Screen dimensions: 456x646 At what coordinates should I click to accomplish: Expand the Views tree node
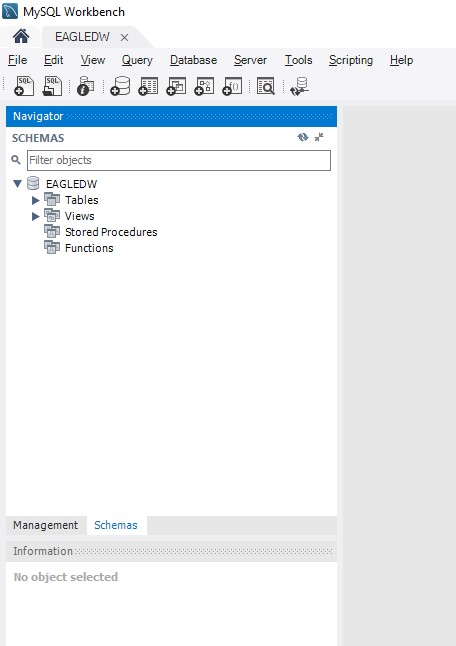(36, 216)
